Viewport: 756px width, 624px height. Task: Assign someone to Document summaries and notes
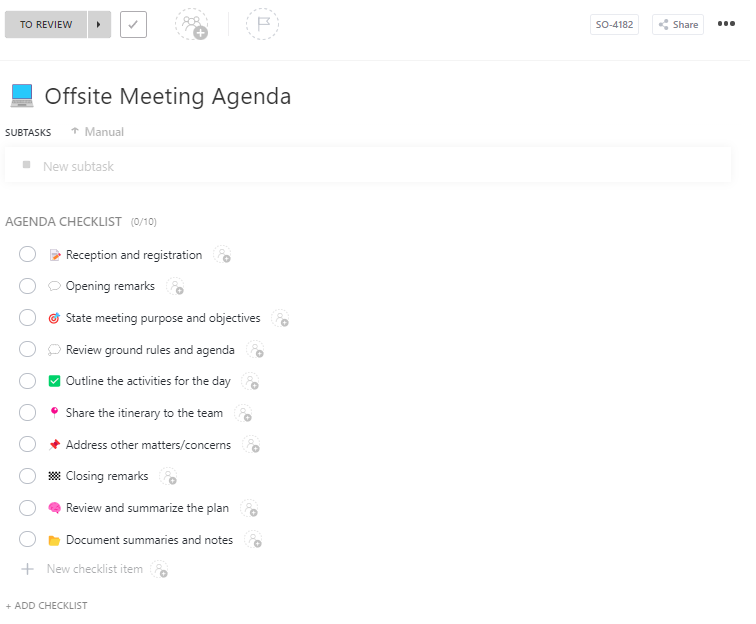pyautogui.click(x=254, y=540)
